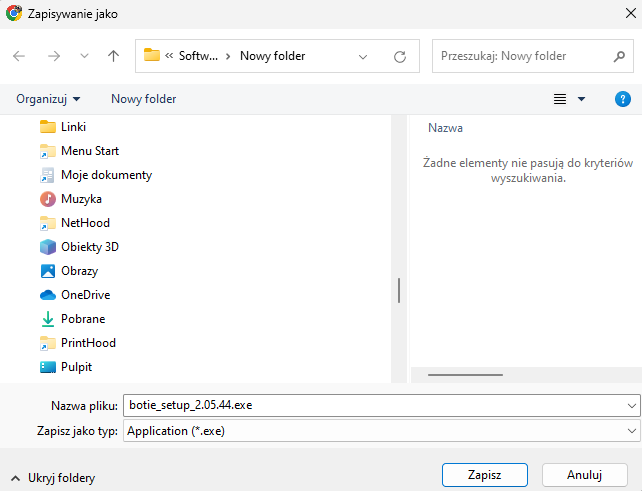Screen dimensions: 642x491
Task: Click the search box for Nowy folder
Action: click(520, 57)
